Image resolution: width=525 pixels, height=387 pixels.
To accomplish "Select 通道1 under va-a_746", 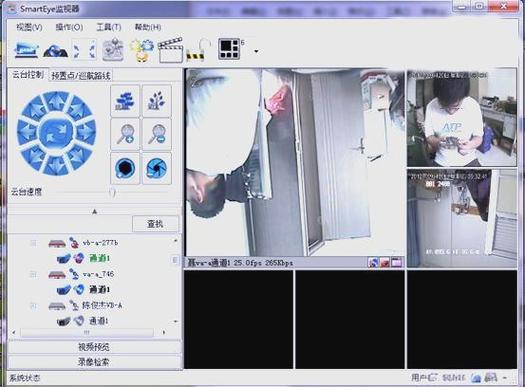I will pos(99,289).
